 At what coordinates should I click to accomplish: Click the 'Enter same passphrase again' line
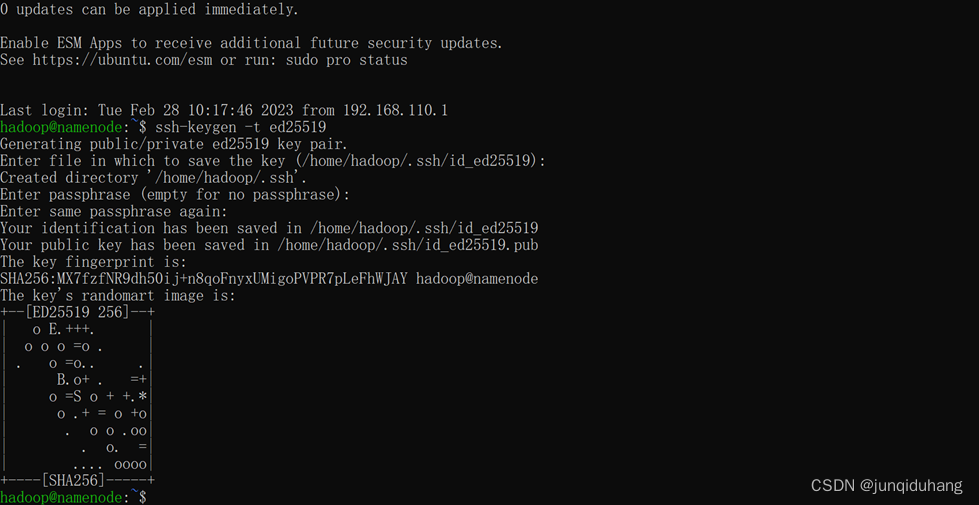point(114,211)
